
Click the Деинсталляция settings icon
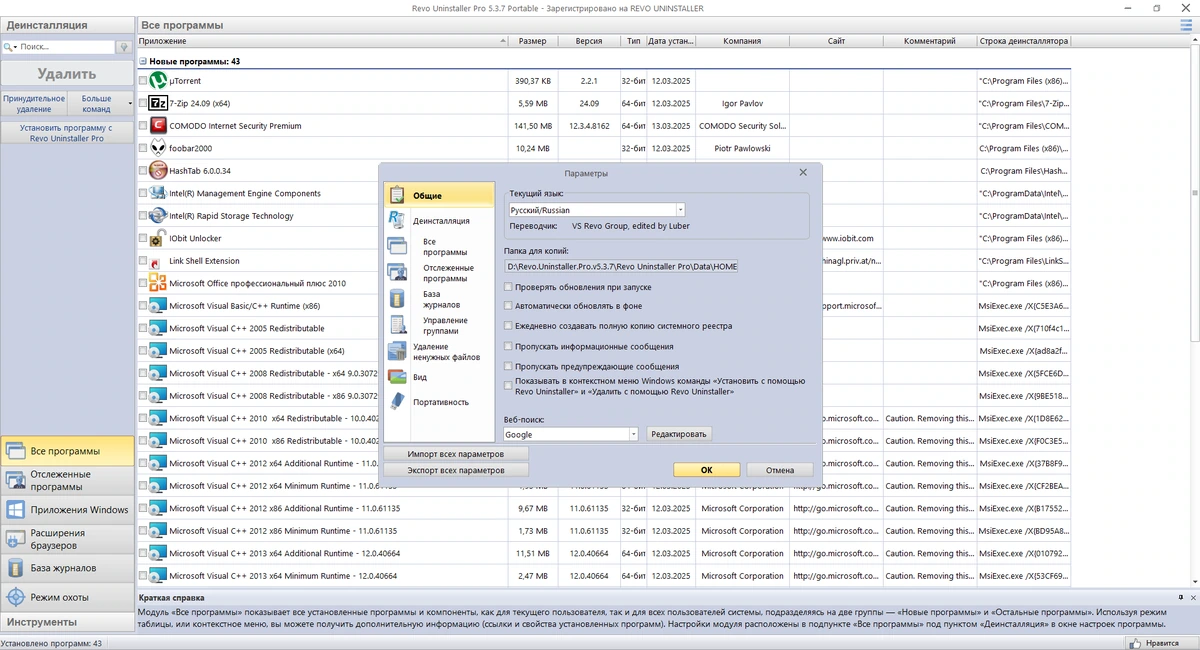[x=397, y=220]
